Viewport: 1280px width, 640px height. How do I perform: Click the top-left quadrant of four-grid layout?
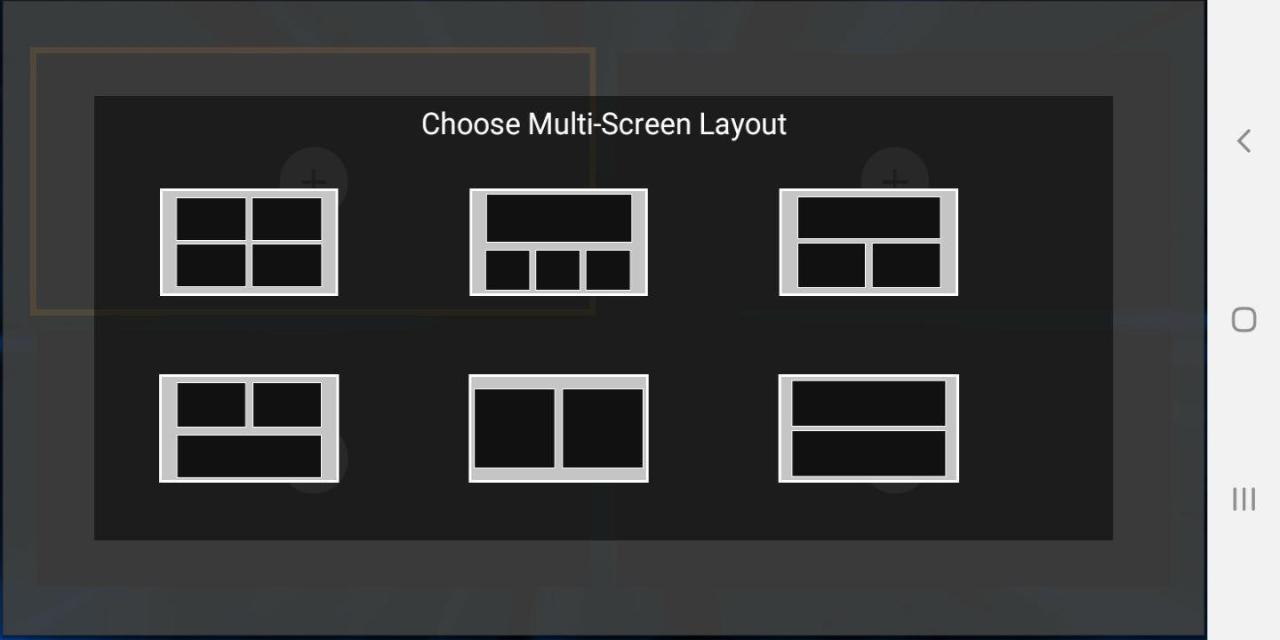[211, 219]
